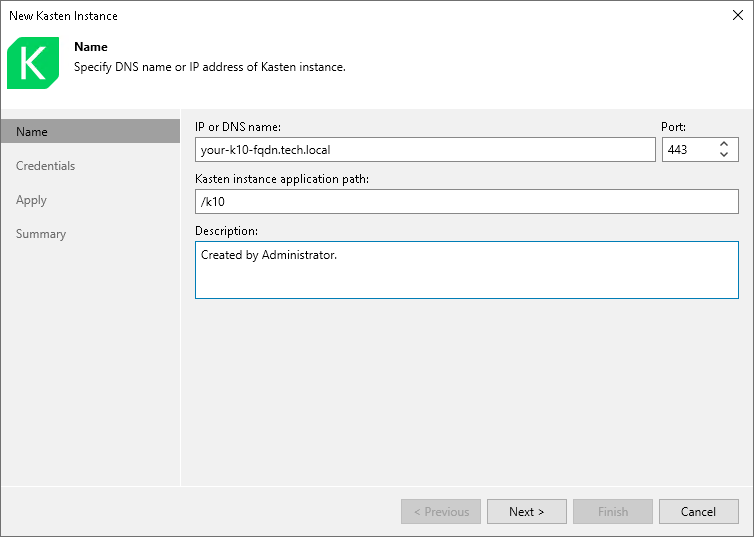
Task: Go to the Credentials wizard step
Action: pos(45,166)
